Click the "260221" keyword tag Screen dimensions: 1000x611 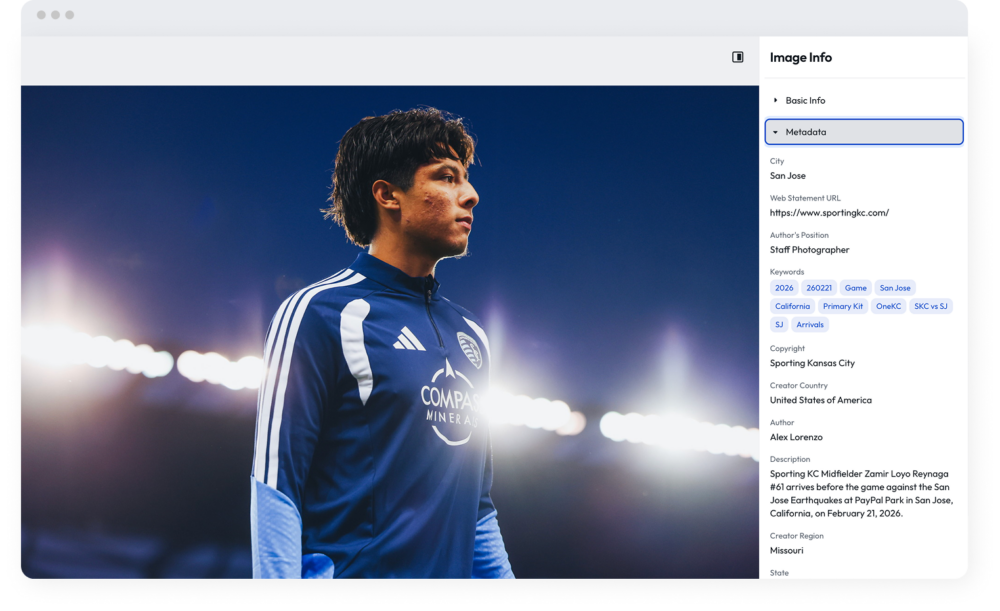click(819, 288)
